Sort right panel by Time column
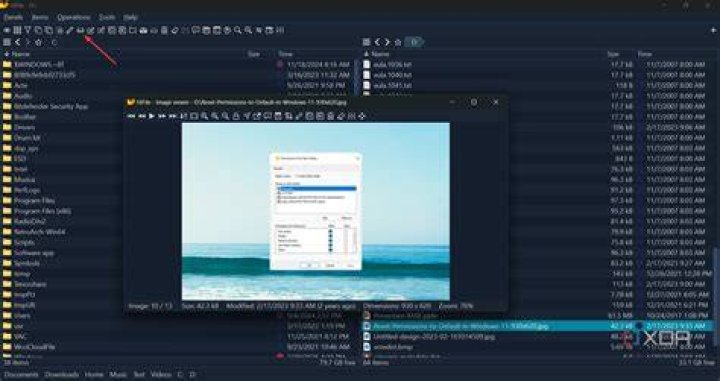This screenshot has height=381, width=720. [x=645, y=54]
